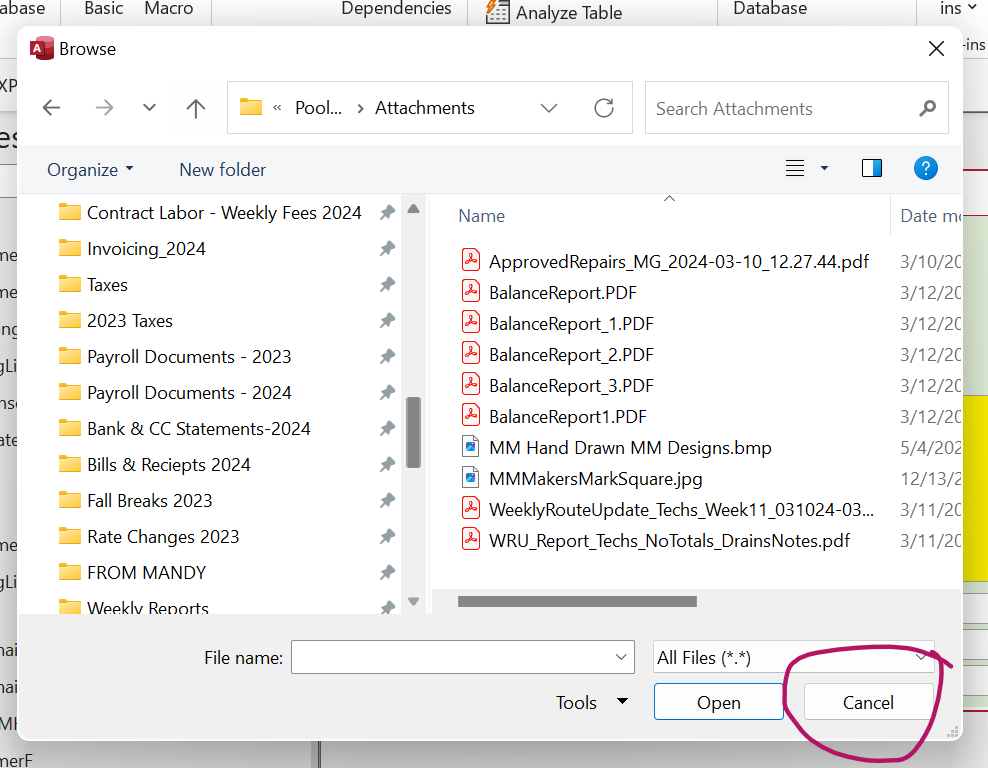Viewport: 988px width, 768px height.
Task: Click the Open button
Action: click(x=718, y=703)
